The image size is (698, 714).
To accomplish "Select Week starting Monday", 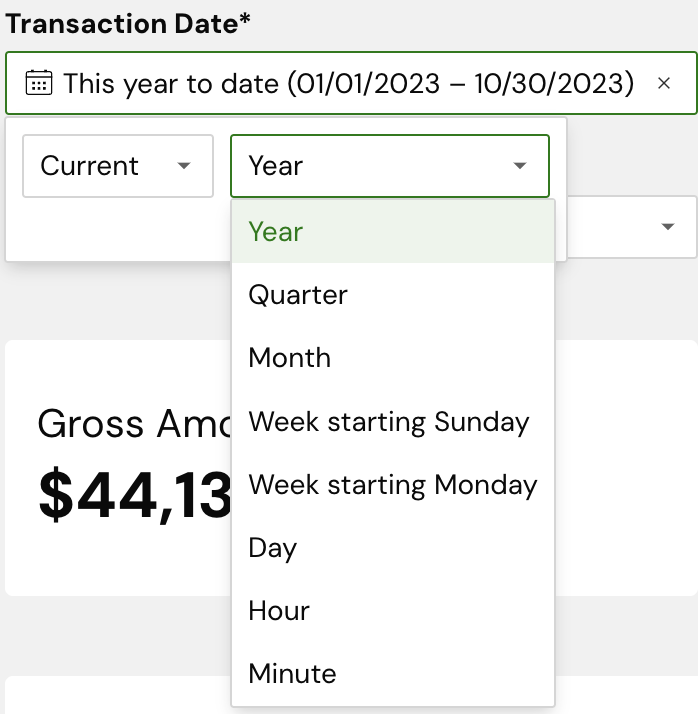I will [393, 485].
